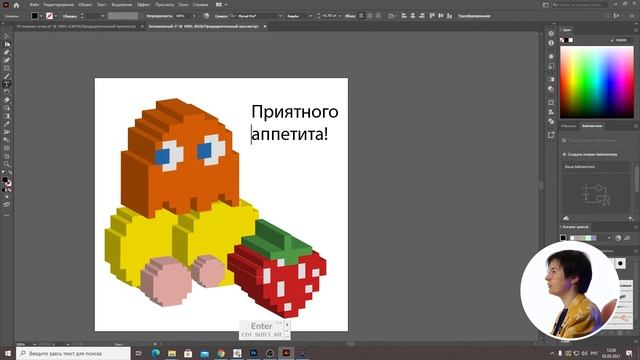Select the Pen tool
The image size is (640, 360).
pos(7,52)
